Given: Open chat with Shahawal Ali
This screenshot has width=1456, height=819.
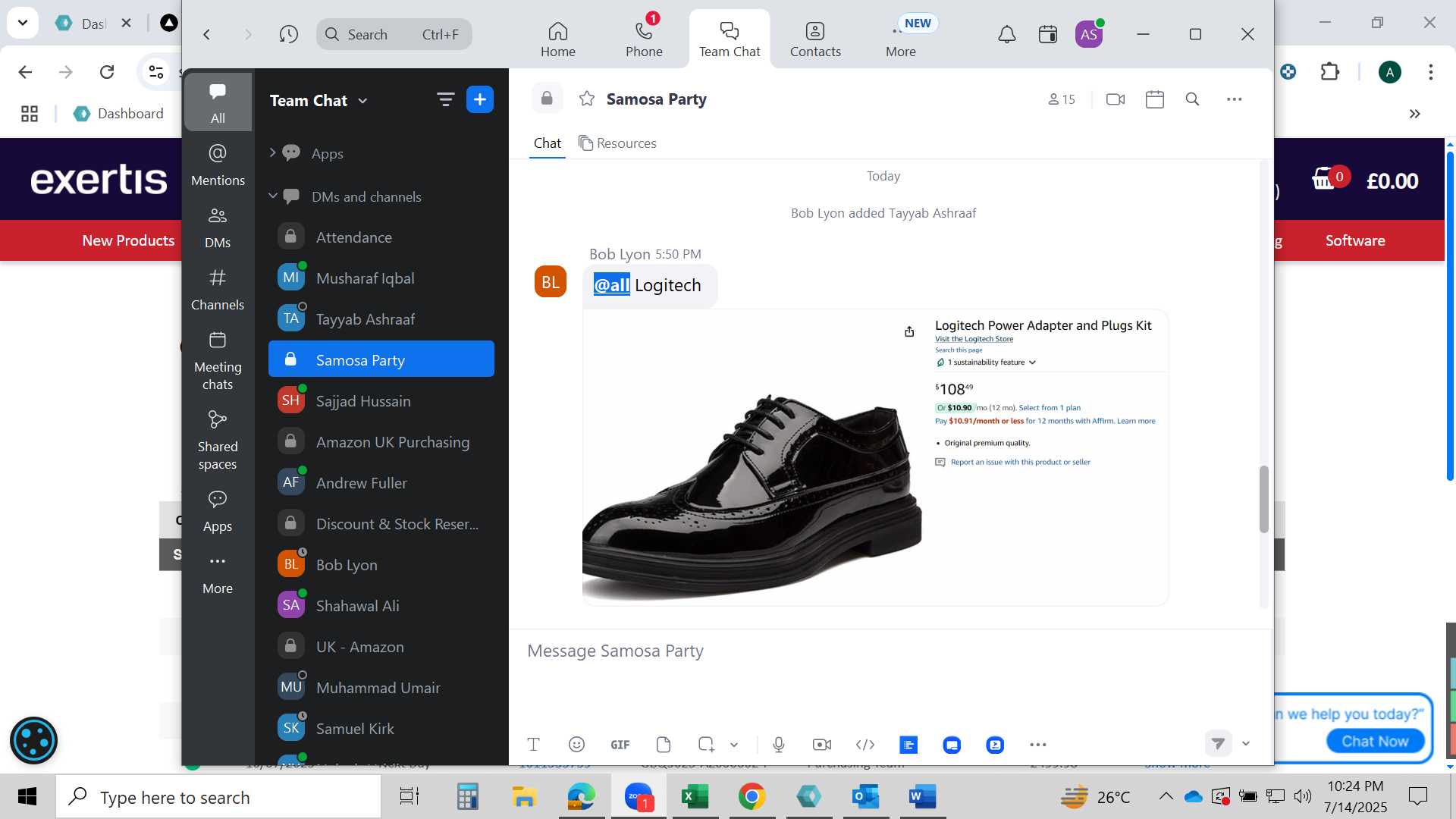Looking at the screenshot, I should pyautogui.click(x=381, y=606).
